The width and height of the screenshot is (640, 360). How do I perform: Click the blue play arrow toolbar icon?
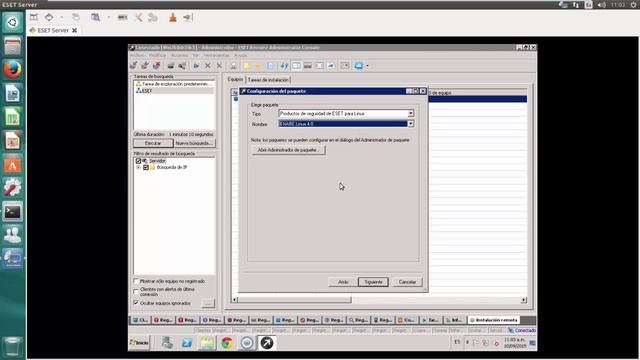pos(196,66)
